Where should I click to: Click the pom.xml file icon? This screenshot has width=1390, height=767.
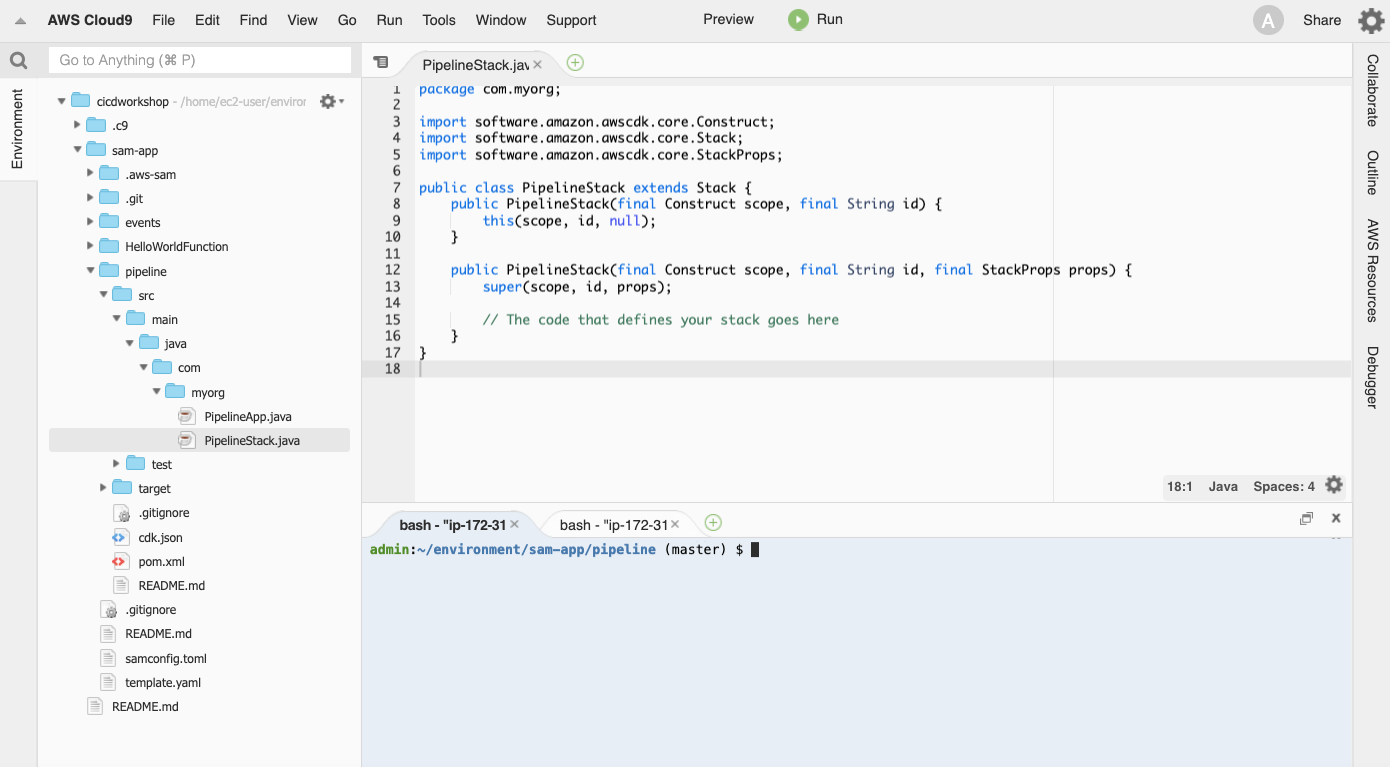120,561
